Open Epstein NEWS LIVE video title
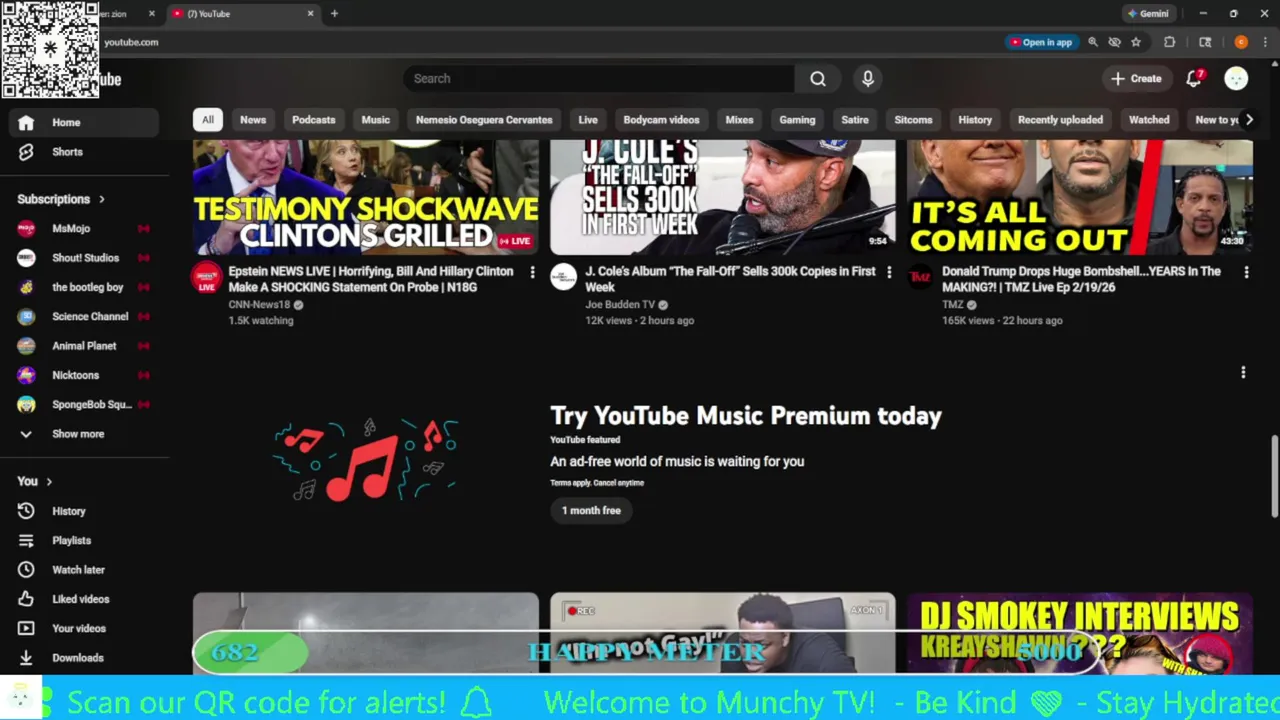1280x720 pixels. click(370, 279)
